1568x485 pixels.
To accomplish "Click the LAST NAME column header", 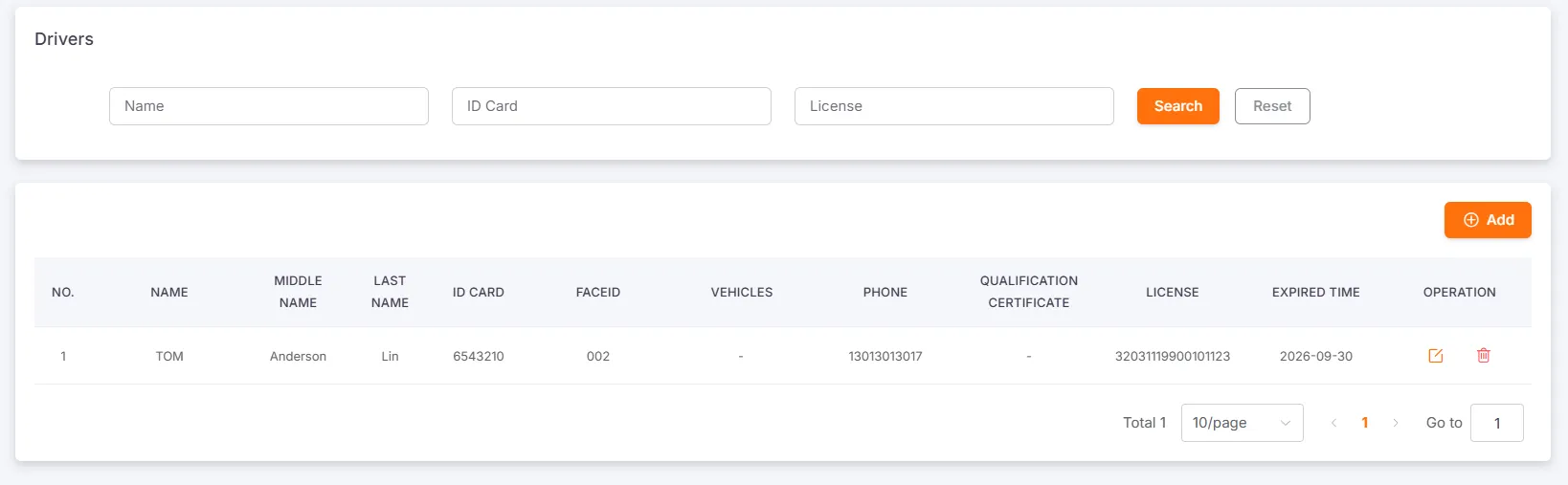I will tap(390, 292).
